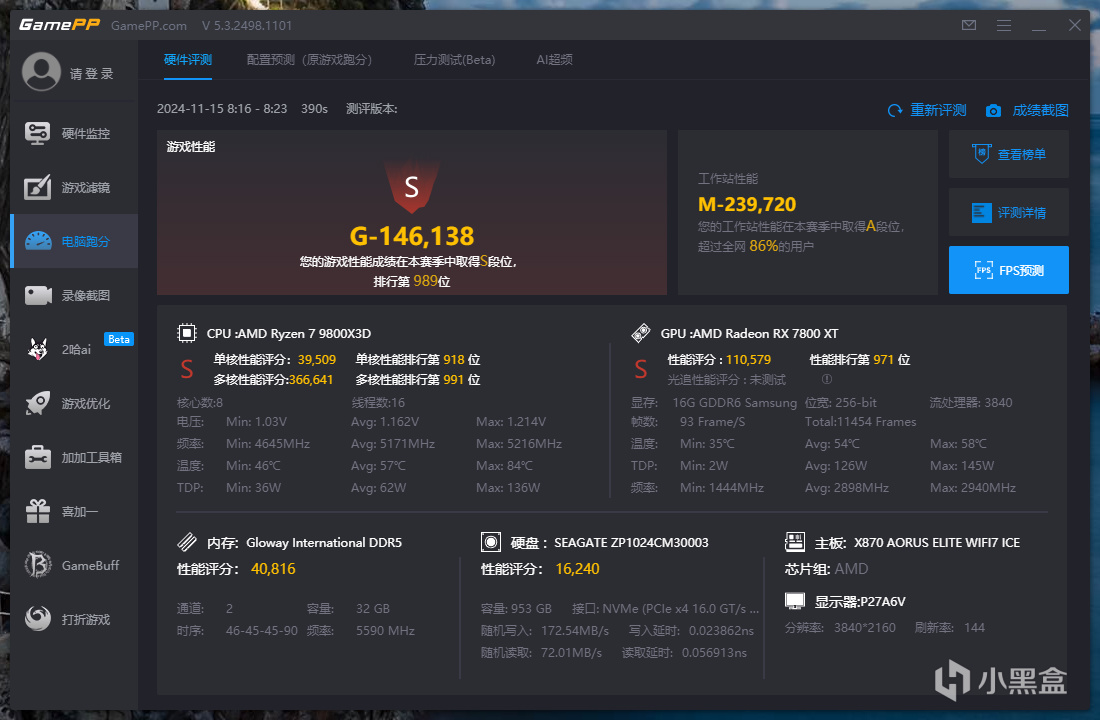1100x720 pixels.
Task: Click memory score 40,816
Action: [273, 568]
